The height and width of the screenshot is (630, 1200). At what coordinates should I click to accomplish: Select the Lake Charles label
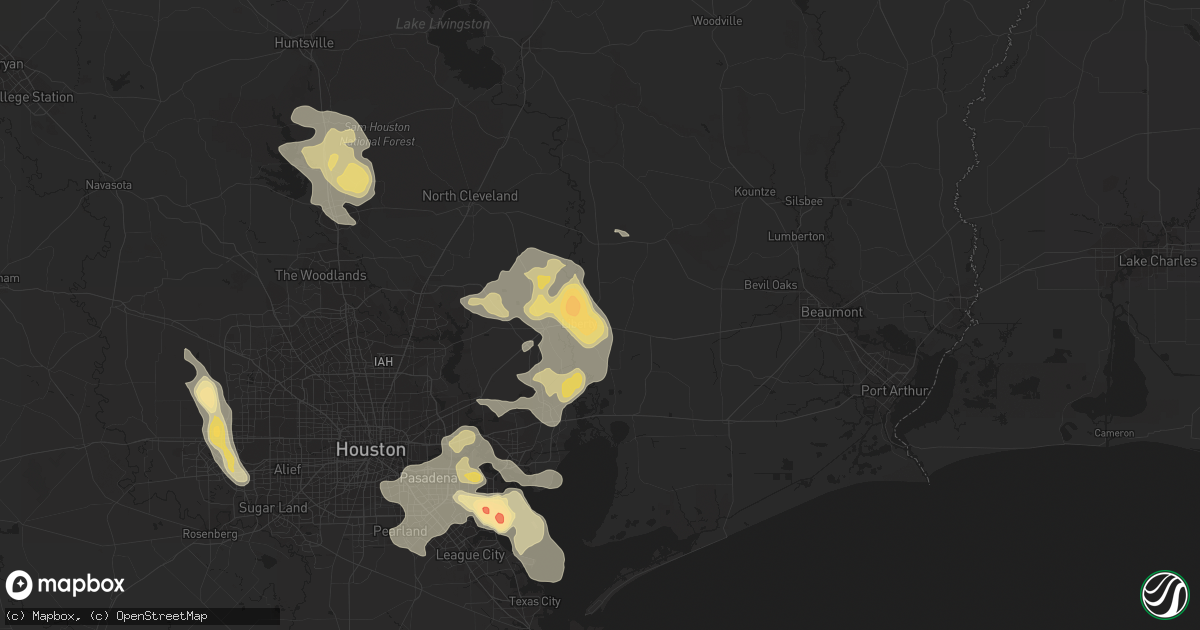pyautogui.click(x=1158, y=261)
